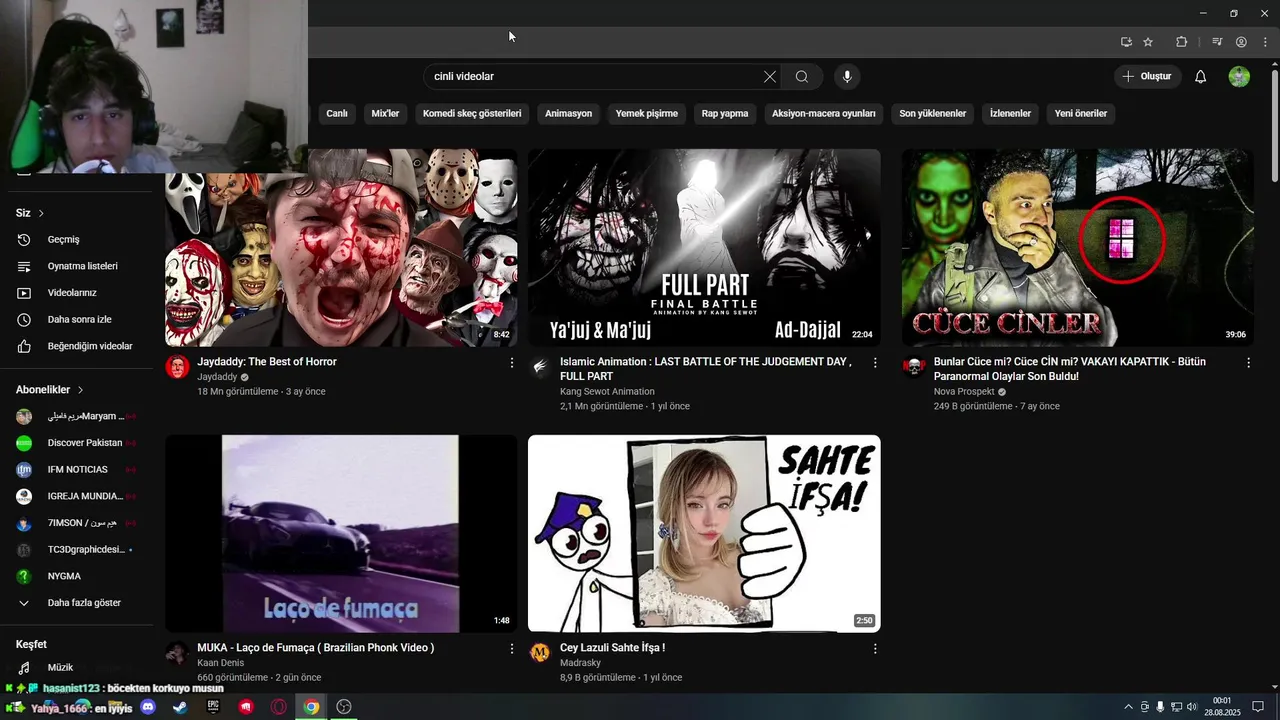Click the Oluştur create button
Image resolution: width=1280 pixels, height=720 pixels.
tap(1148, 77)
